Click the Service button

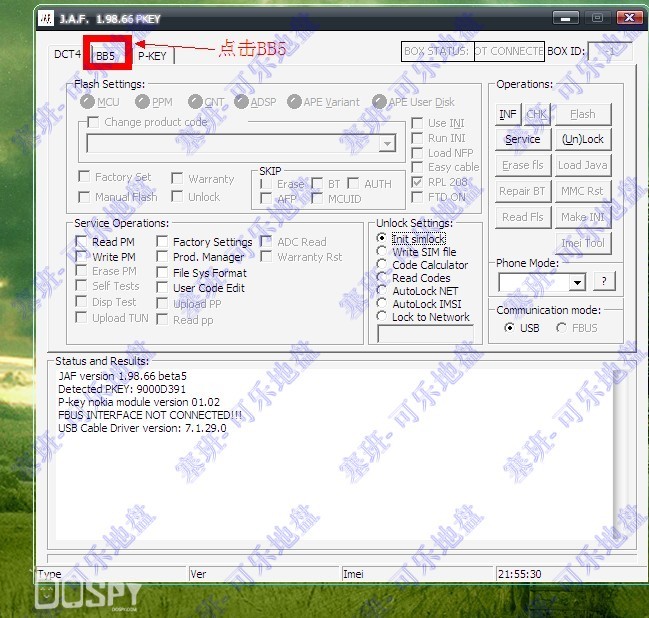(x=522, y=139)
